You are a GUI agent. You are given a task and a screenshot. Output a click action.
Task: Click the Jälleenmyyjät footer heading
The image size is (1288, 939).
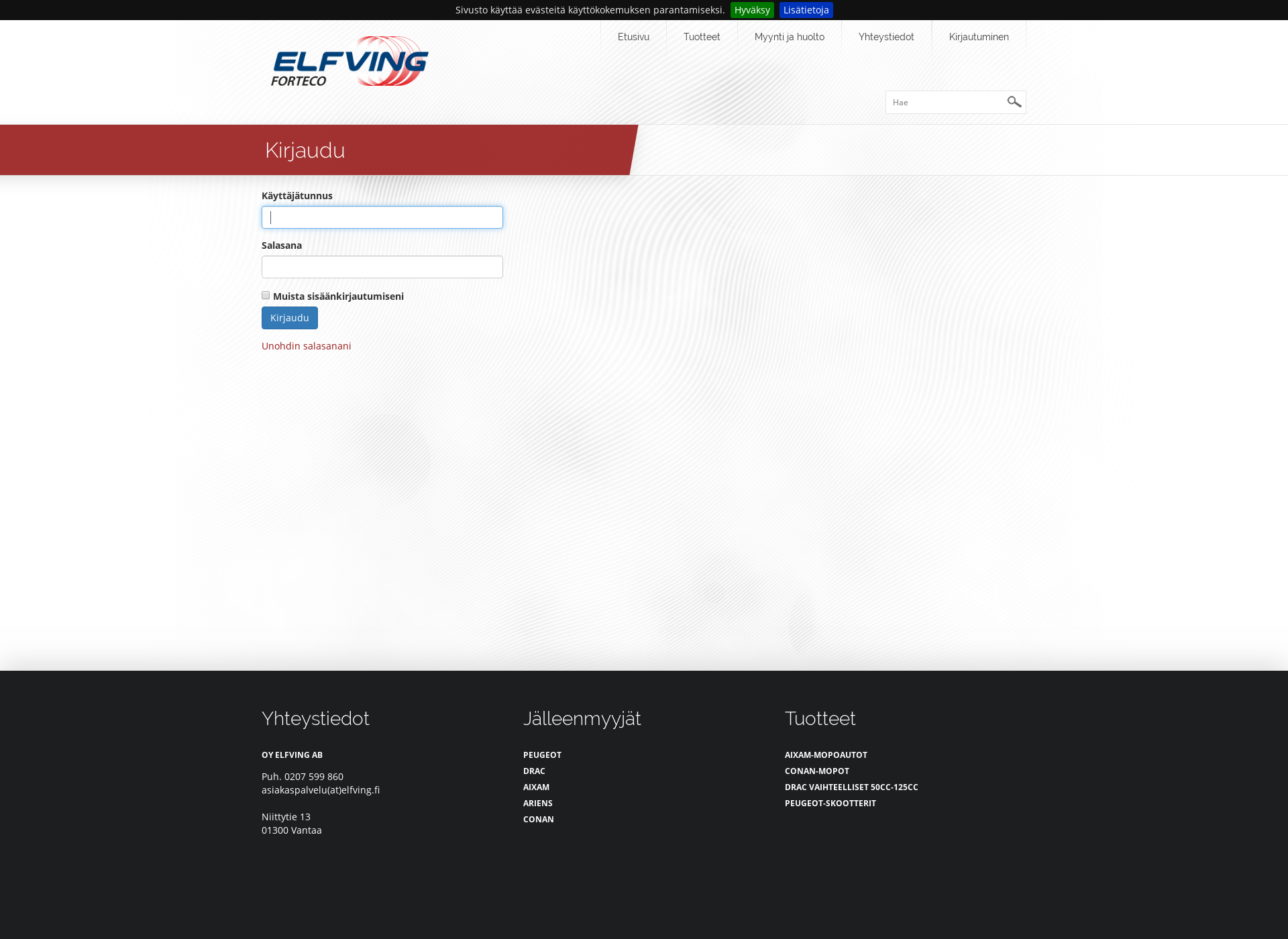(582, 719)
